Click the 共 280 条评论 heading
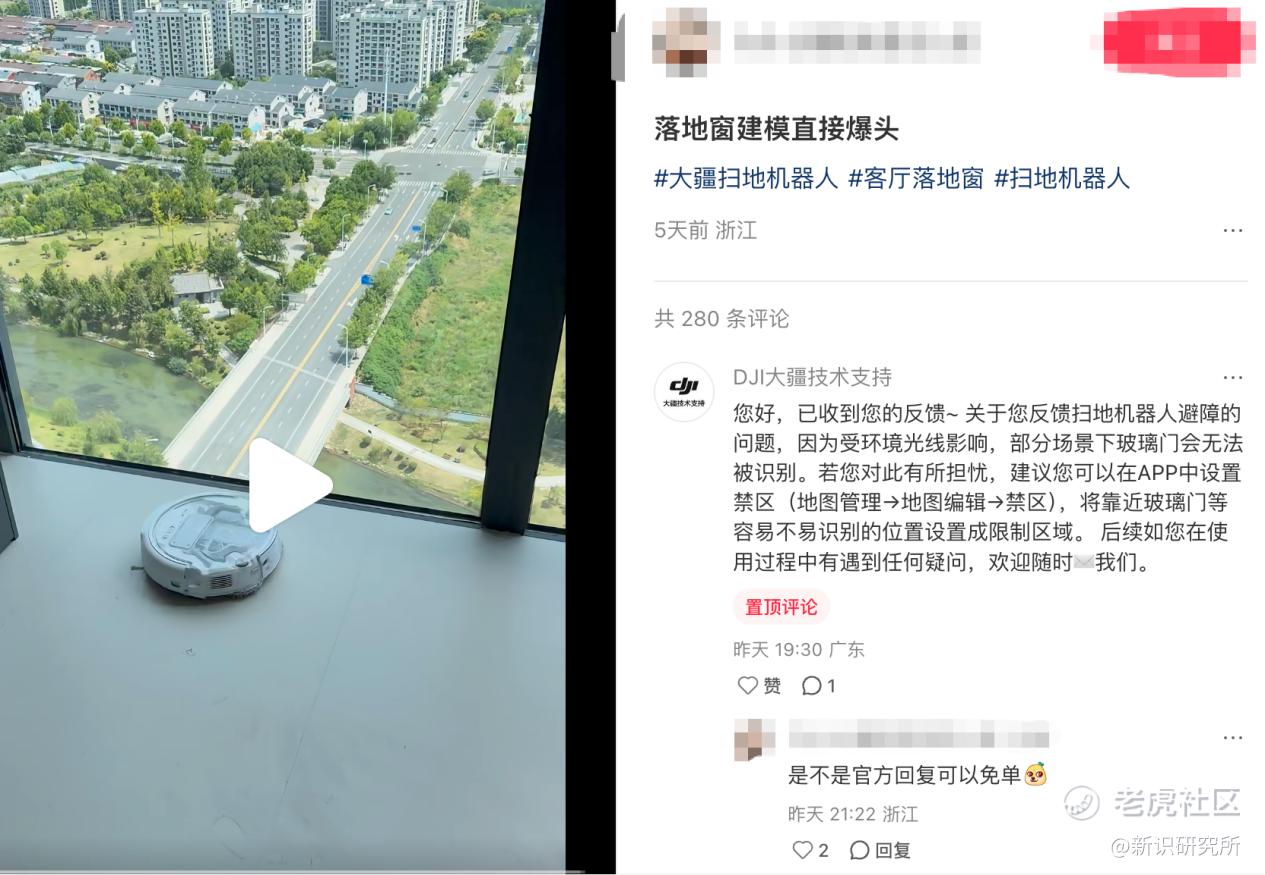Image resolution: width=1265 pixels, height=875 pixels. [x=722, y=319]
